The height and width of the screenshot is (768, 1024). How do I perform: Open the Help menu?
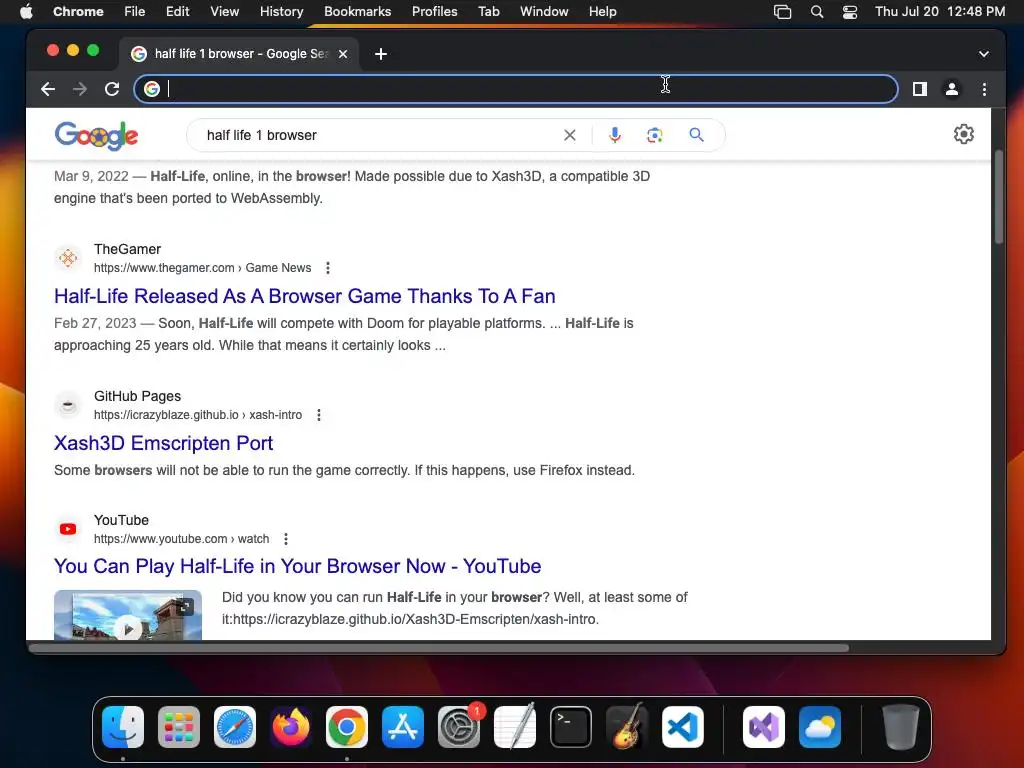(x=602, y=12)
